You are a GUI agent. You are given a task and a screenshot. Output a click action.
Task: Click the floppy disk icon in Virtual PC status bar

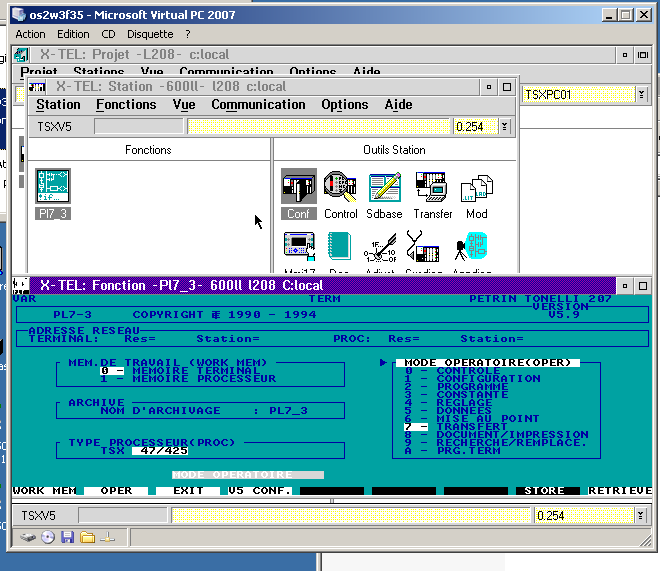(67, 538)
